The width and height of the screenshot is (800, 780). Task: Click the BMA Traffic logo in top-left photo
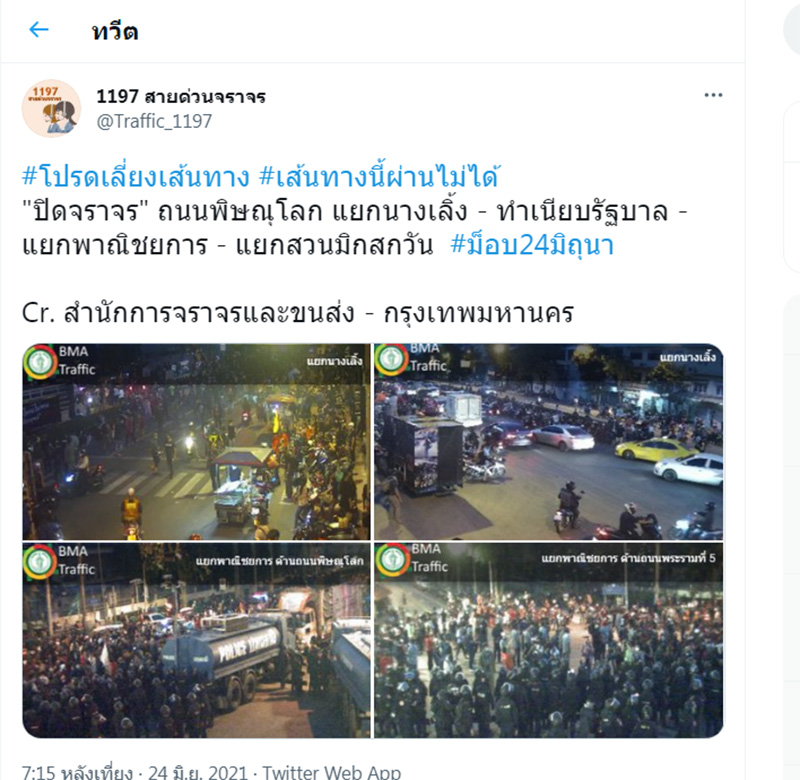(40, 362)
